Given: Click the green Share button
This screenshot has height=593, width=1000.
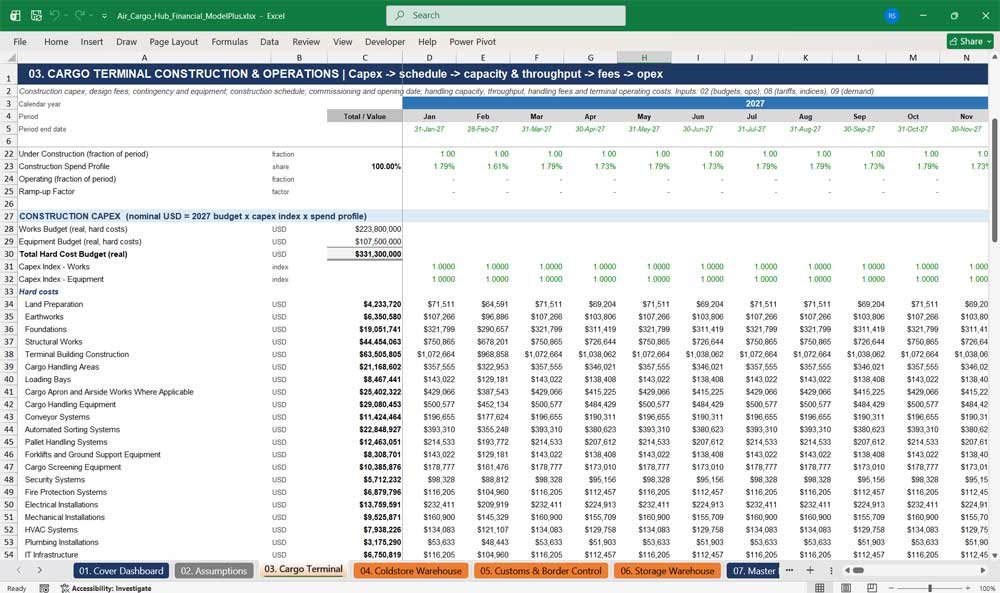Looking at the screenshot, I should (969, 41).
